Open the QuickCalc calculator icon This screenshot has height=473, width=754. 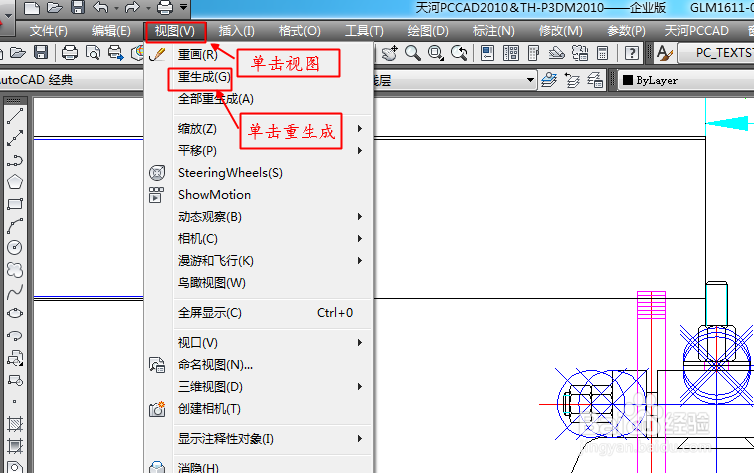603,53
